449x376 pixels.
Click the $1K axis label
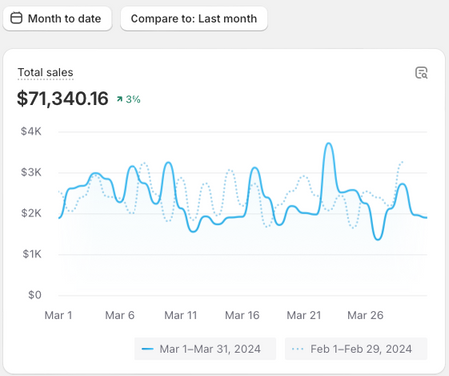coord(32,254)
